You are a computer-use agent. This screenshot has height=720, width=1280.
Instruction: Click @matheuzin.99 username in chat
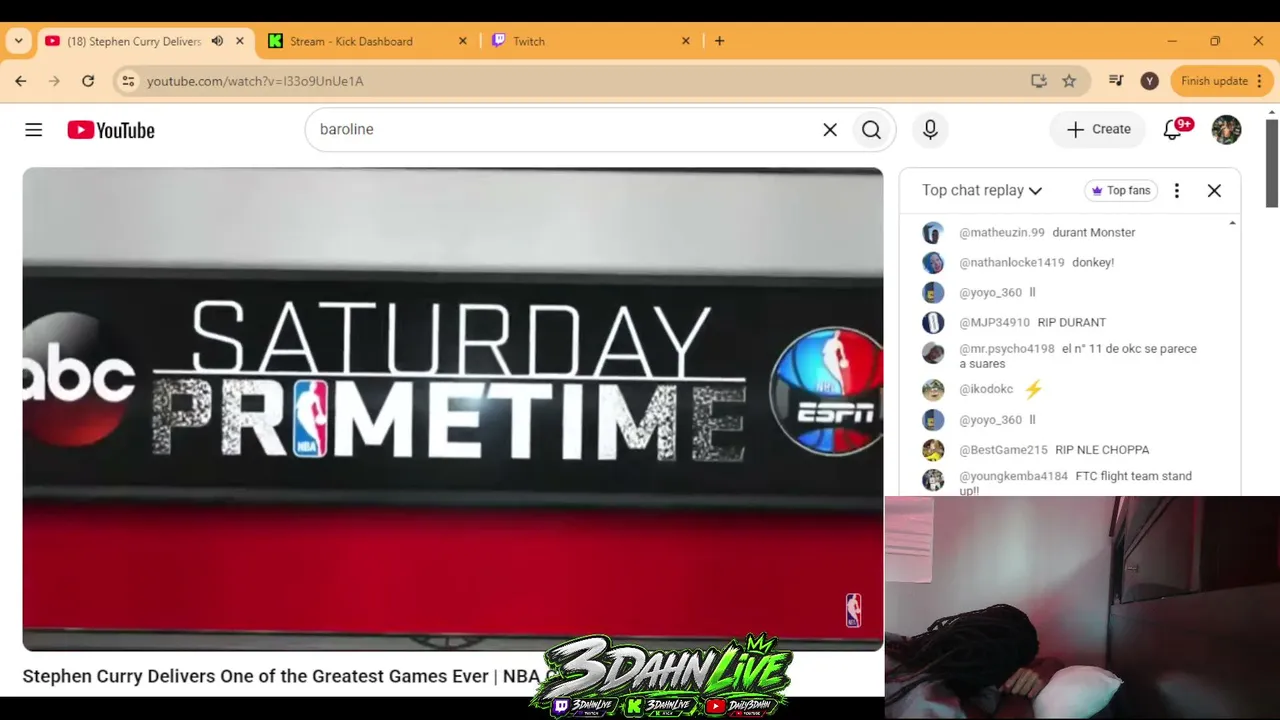coord(1002,233)
